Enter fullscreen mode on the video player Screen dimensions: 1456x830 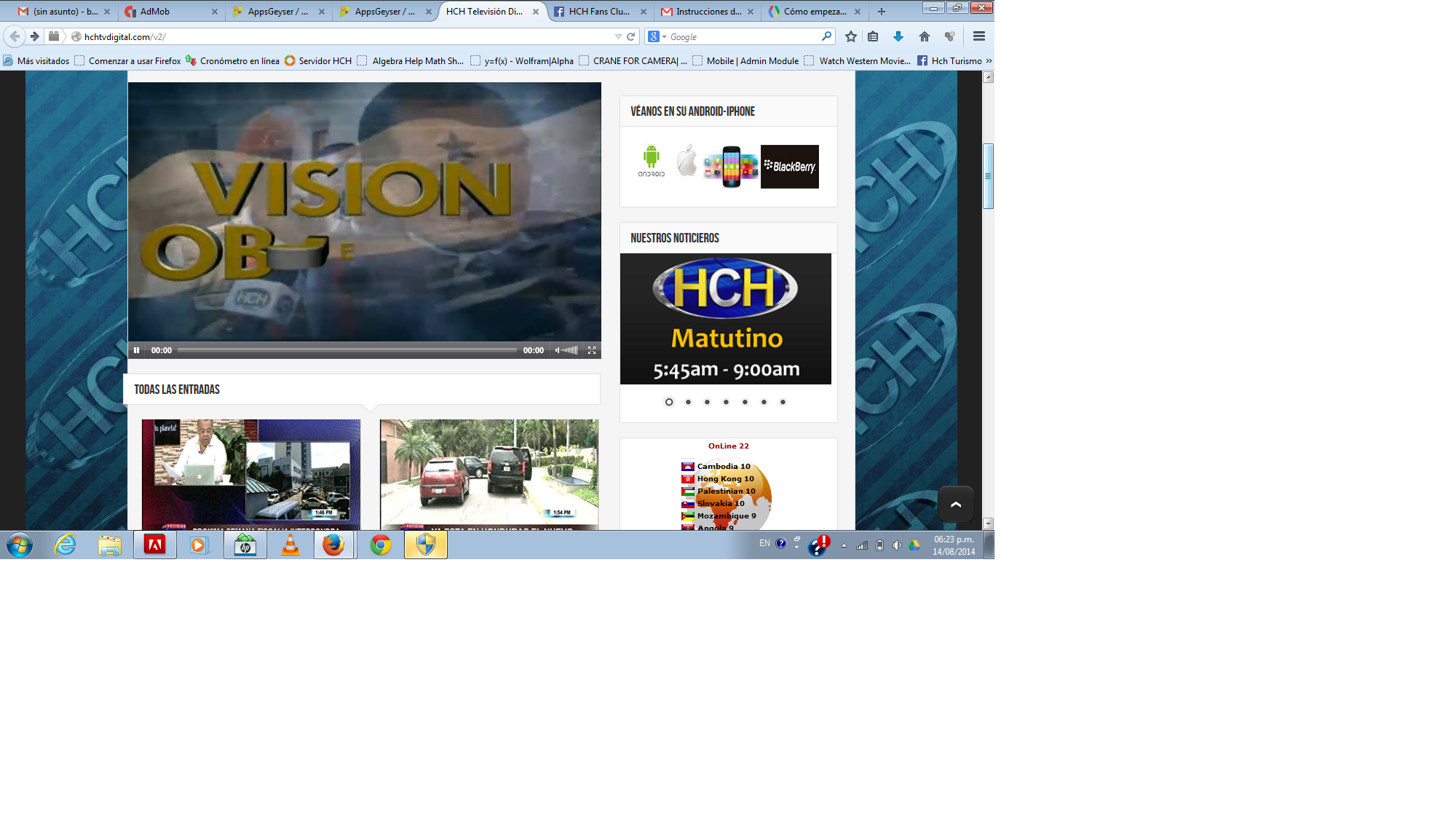click(x=592, y=350)
